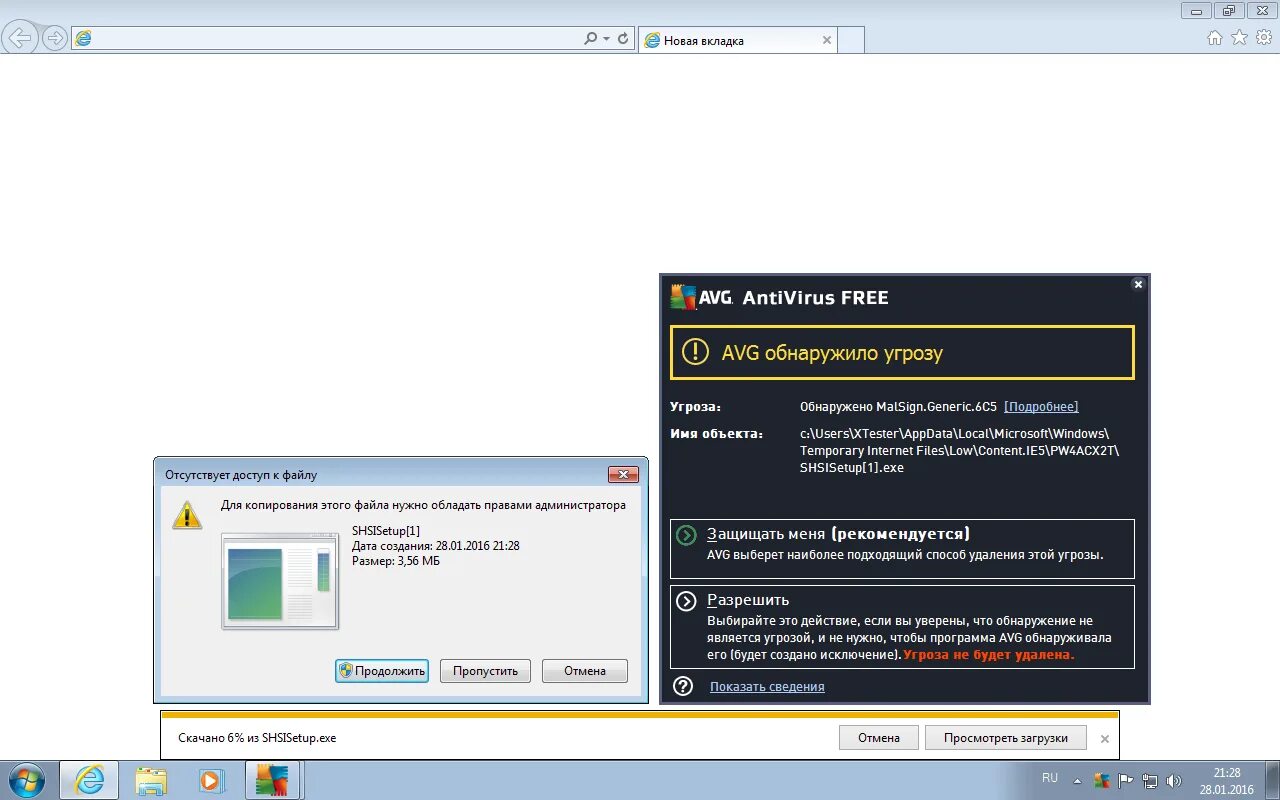The width and height of the screenshot is (1280, 800).
Task: Open the browser Tools gear icon
Action: (1264, 38)
